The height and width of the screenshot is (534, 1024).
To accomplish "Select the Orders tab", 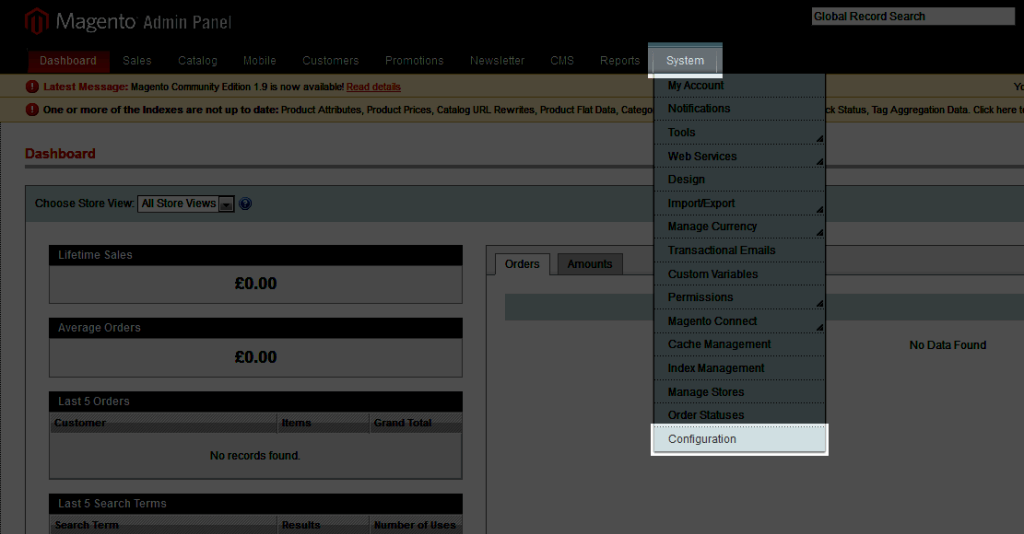I will click(x=522, y=264).
